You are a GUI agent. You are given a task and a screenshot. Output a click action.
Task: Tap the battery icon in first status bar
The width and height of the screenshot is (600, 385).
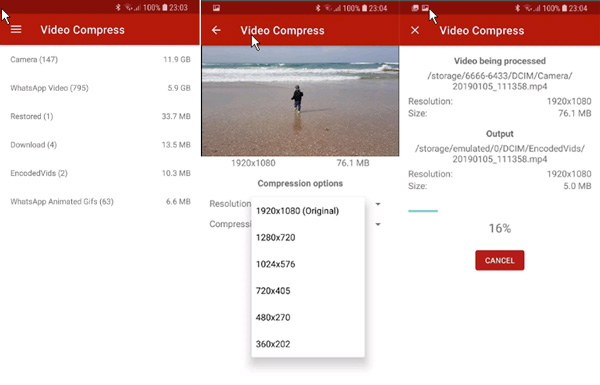tap(165, 8)
